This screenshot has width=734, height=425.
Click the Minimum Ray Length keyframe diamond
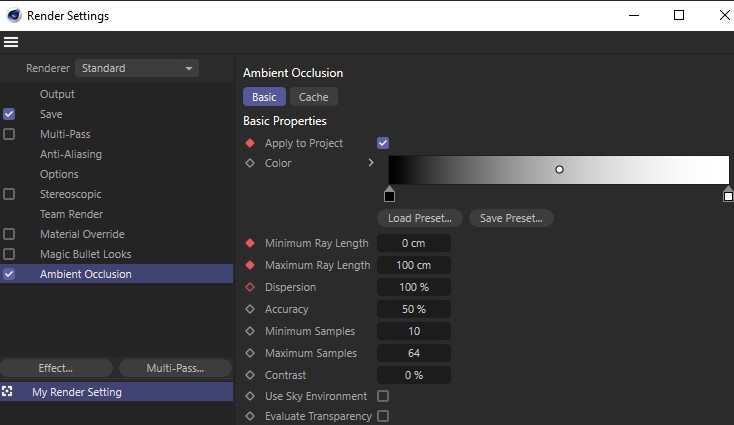click(250, 243)
